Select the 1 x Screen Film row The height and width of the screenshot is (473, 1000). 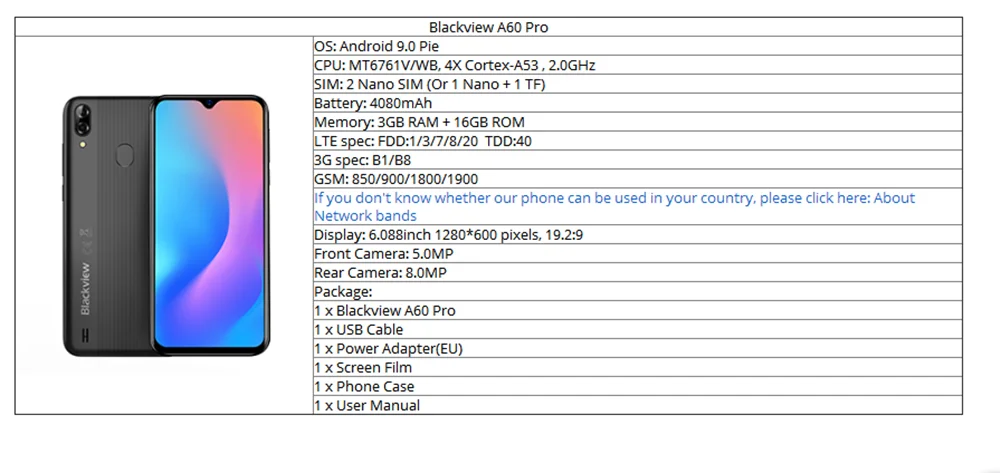pos(638,367)
